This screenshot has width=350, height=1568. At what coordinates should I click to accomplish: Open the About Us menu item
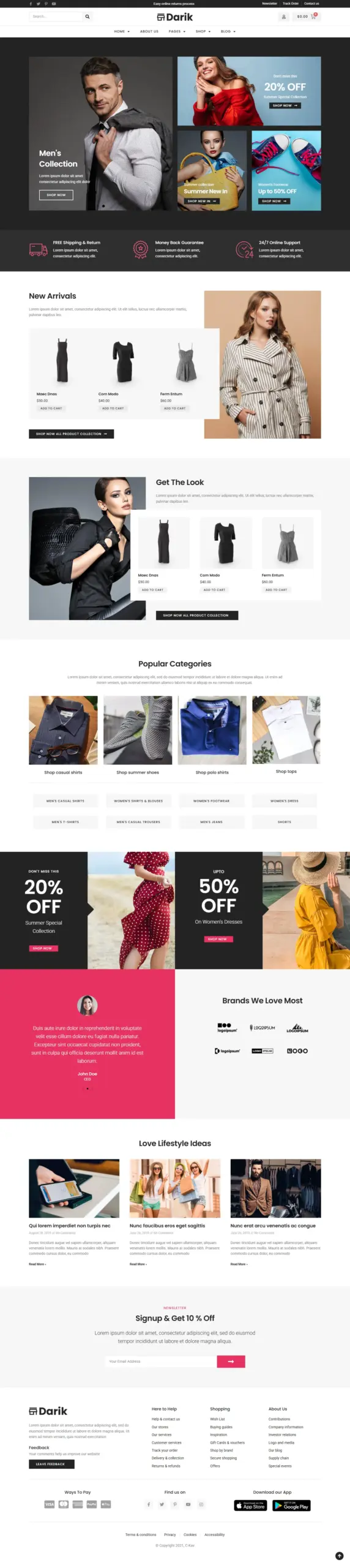149,31
